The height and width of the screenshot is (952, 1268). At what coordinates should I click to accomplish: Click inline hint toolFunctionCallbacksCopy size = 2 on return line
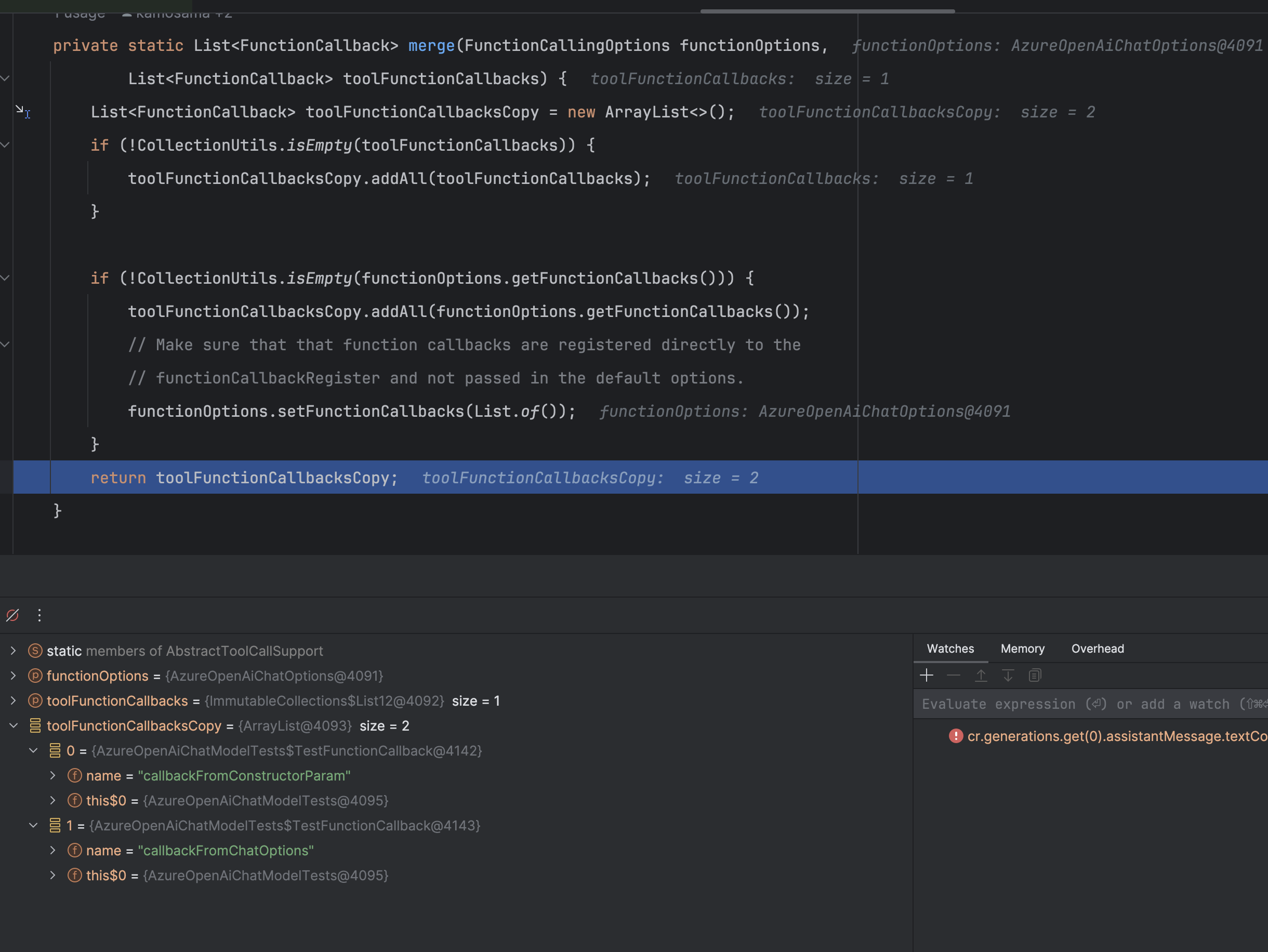[590, 478]
